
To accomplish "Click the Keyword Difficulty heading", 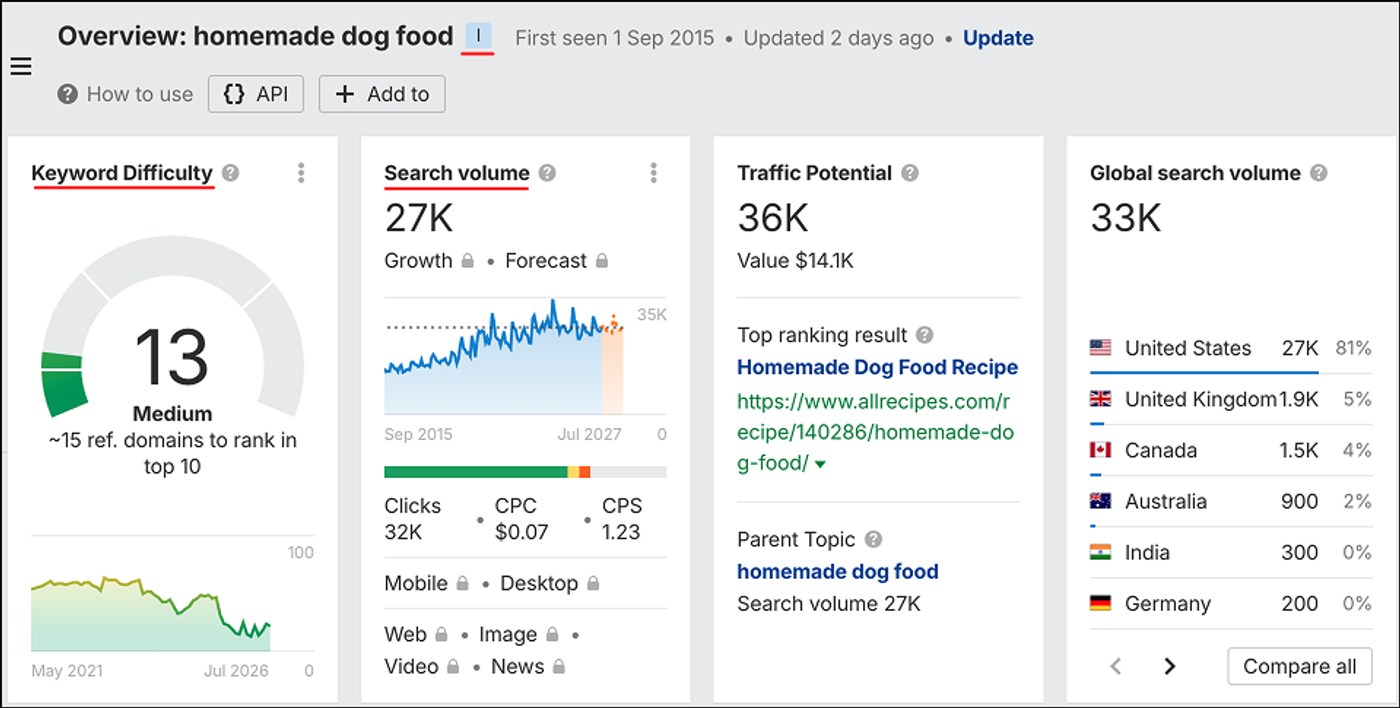I will click(x=122, y=173).
